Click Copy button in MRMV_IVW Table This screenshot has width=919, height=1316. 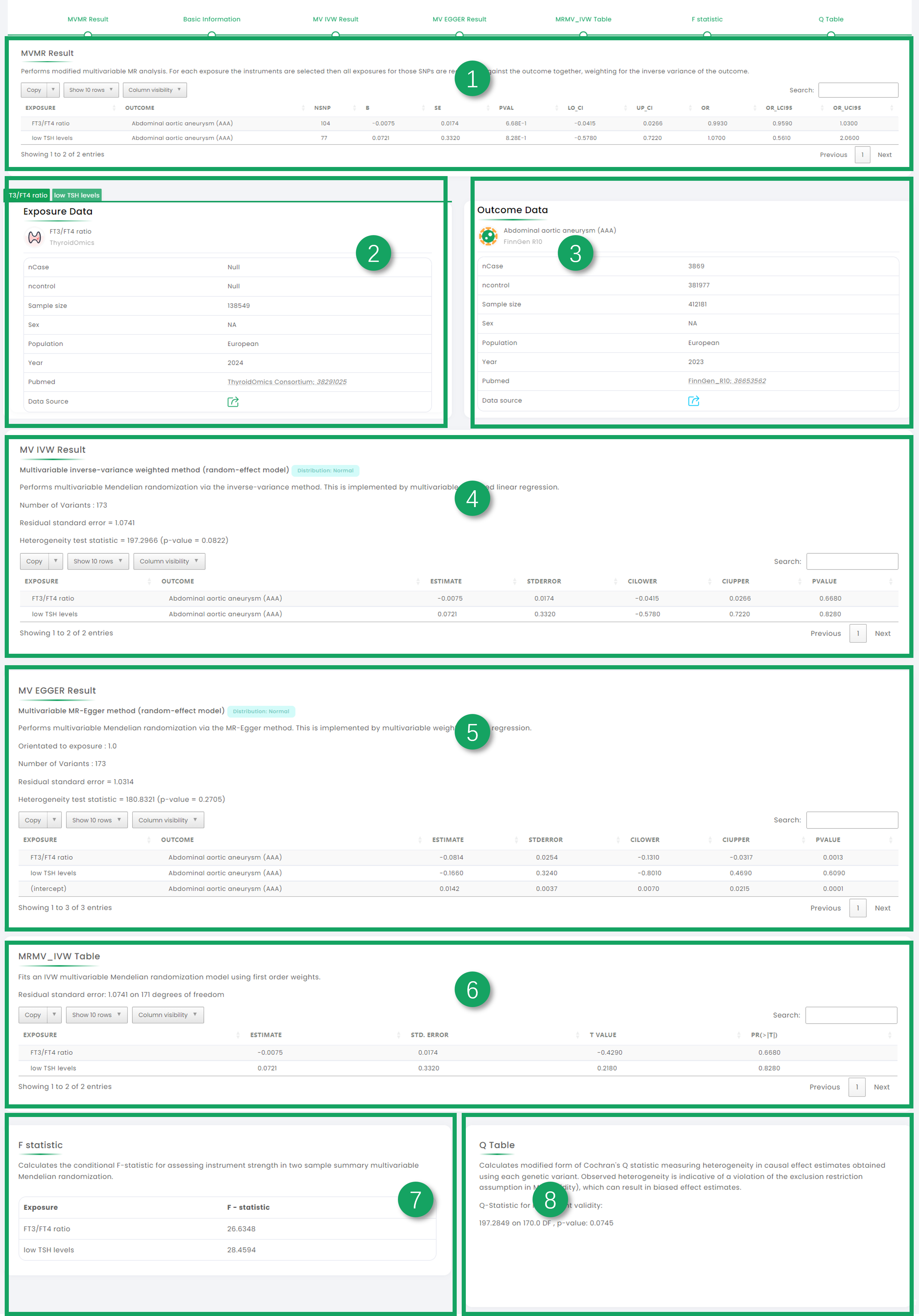pos(33,1014)
